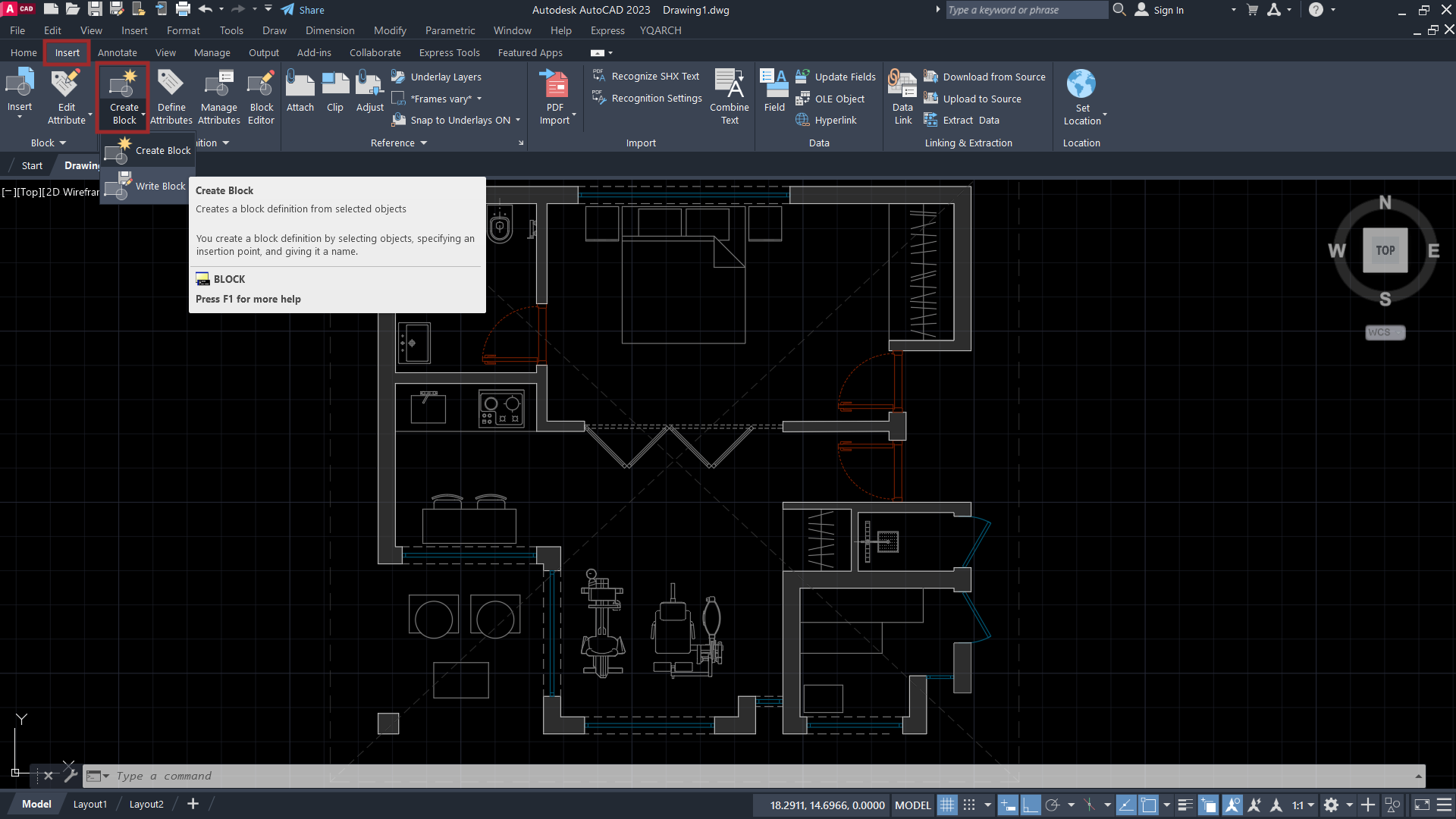The height and width of the screenshot is (819, 1456).
Task: Toggle ortho mode in status bar
Action: [1030, 805]
